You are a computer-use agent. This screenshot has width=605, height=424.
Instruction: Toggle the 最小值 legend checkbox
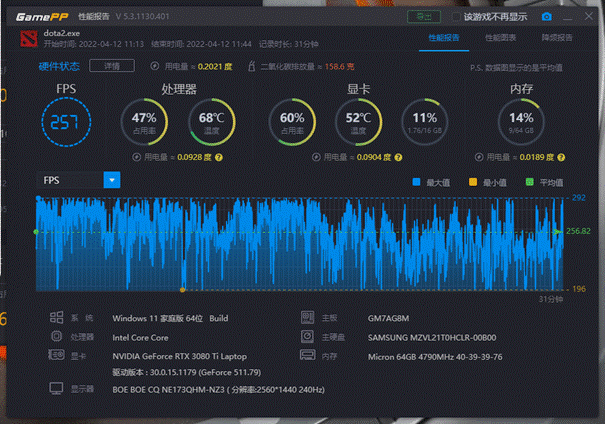pos(474,182)
